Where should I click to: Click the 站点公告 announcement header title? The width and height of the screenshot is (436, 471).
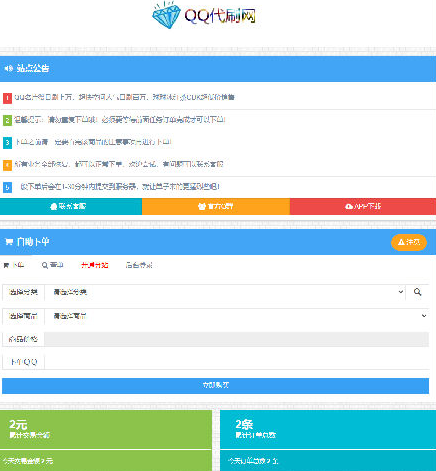pos(33,68)
